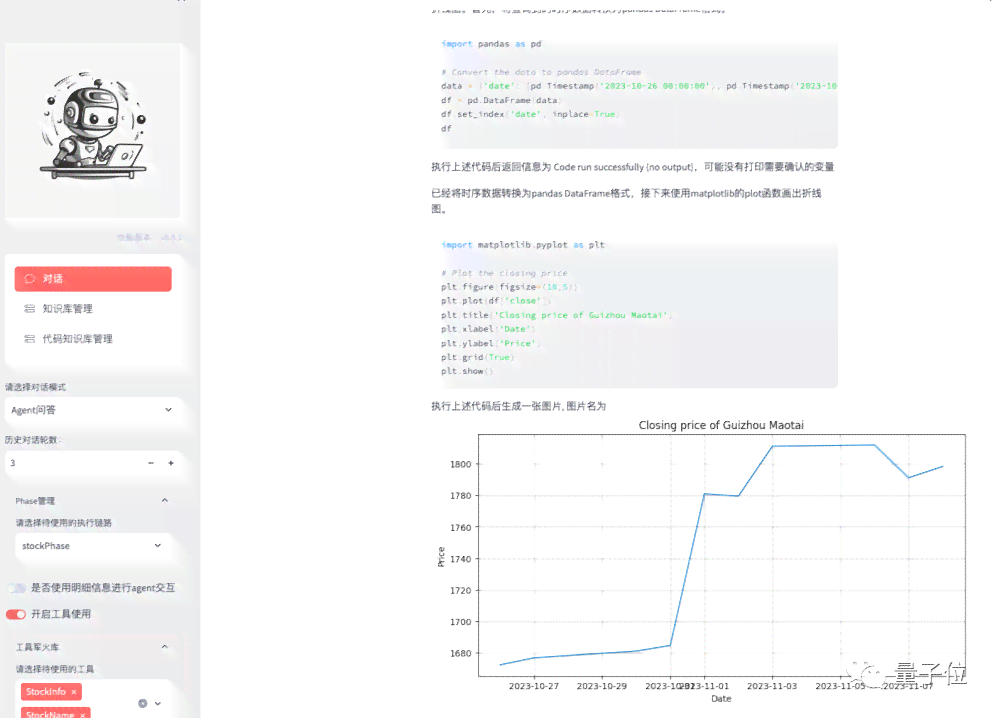Click the 执行上述代码后生成一张图片 text line
The image size is (1000, 718).
[518, 406]
